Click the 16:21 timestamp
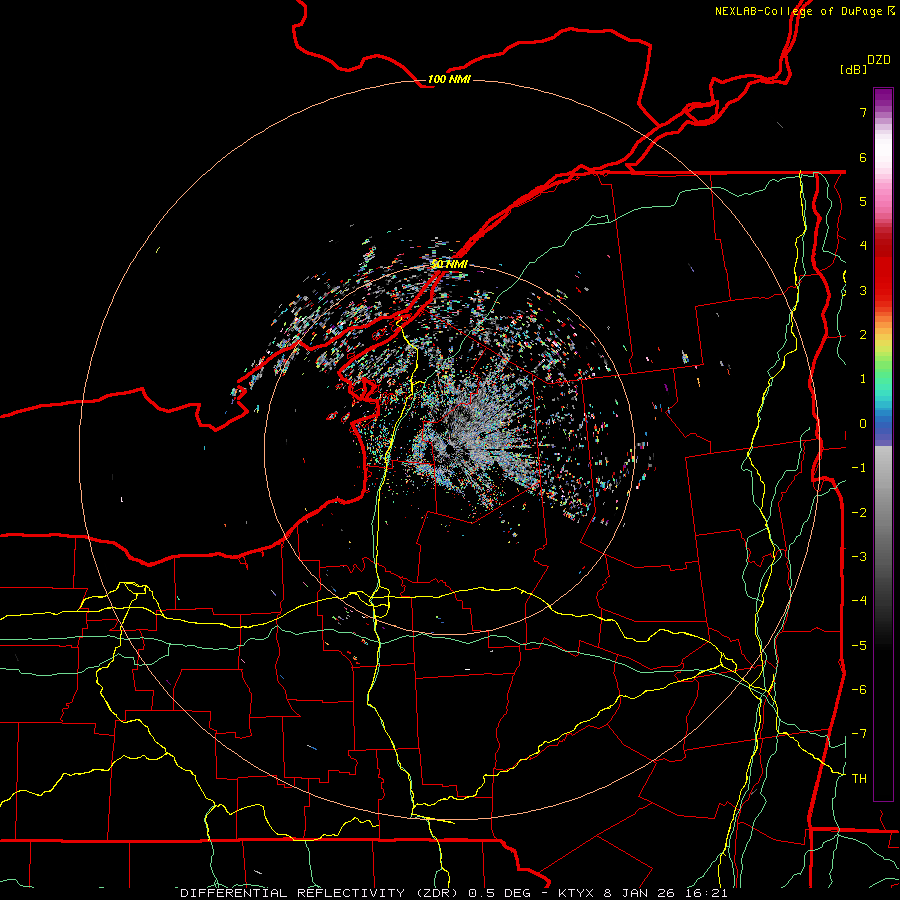This screenshot has height=900, width=900. click(x=709, y=893)
